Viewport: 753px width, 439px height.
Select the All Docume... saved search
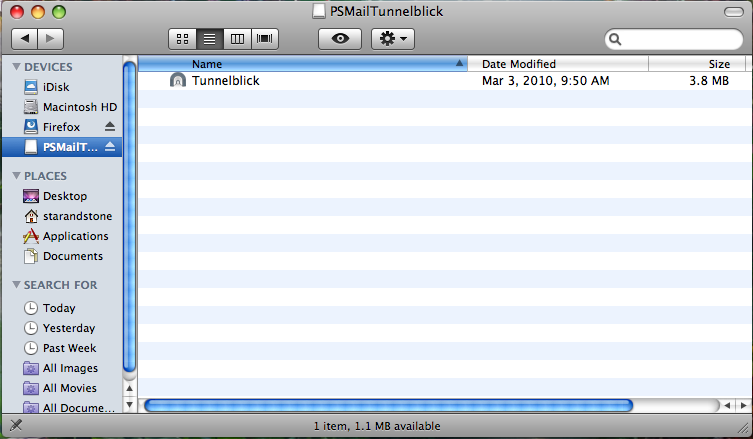(61, 407)
